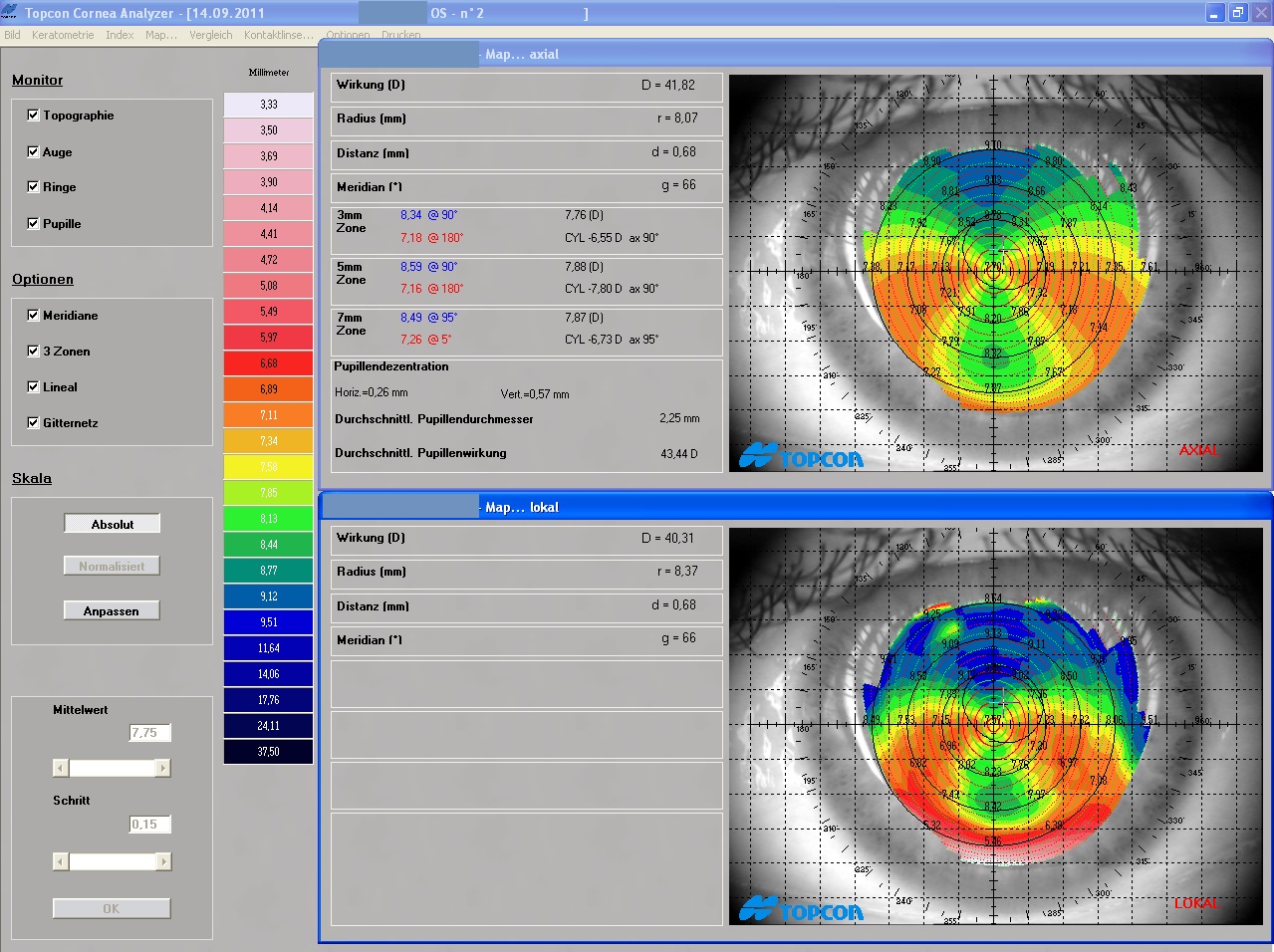Toggle the Ringe checkbox

[x=33, y=186]
